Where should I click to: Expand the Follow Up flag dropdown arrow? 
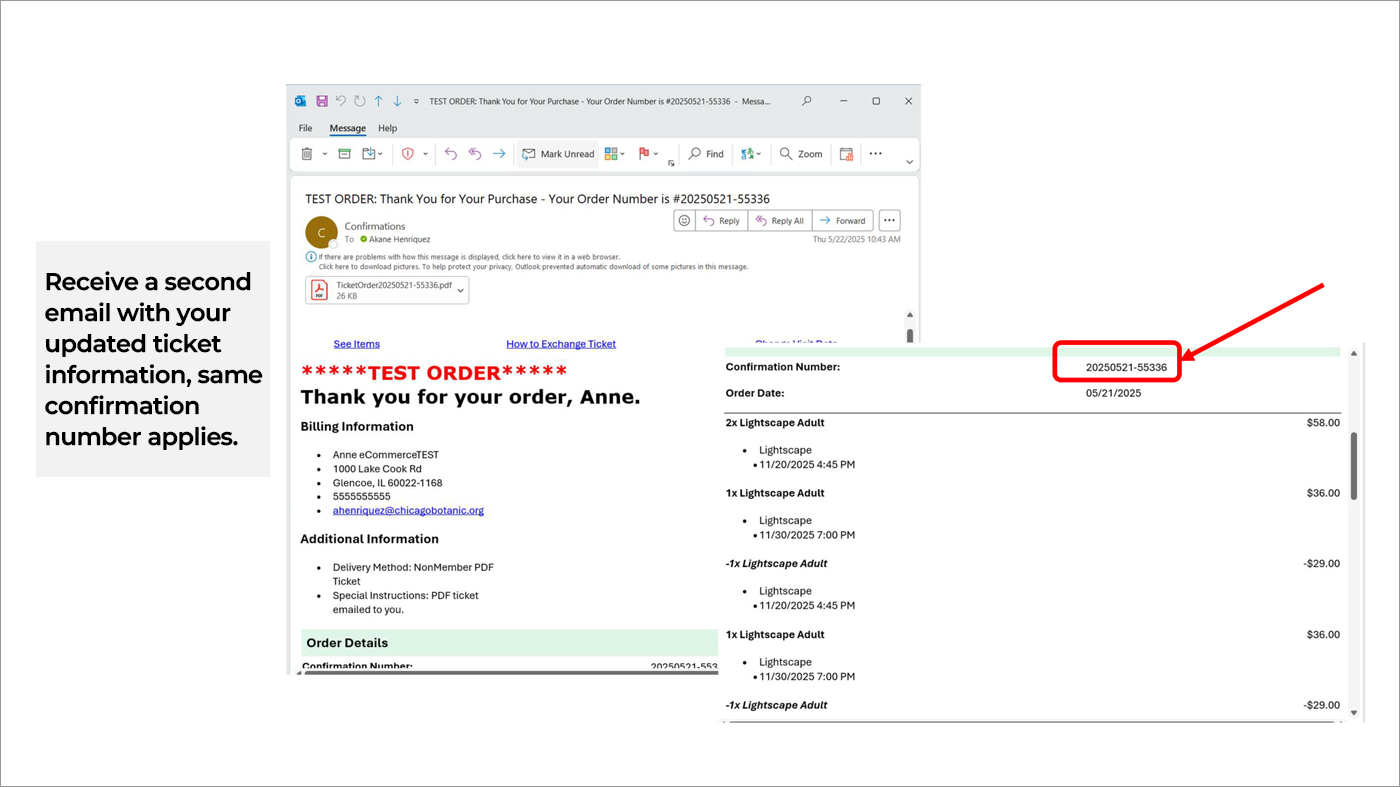(657, 154)
